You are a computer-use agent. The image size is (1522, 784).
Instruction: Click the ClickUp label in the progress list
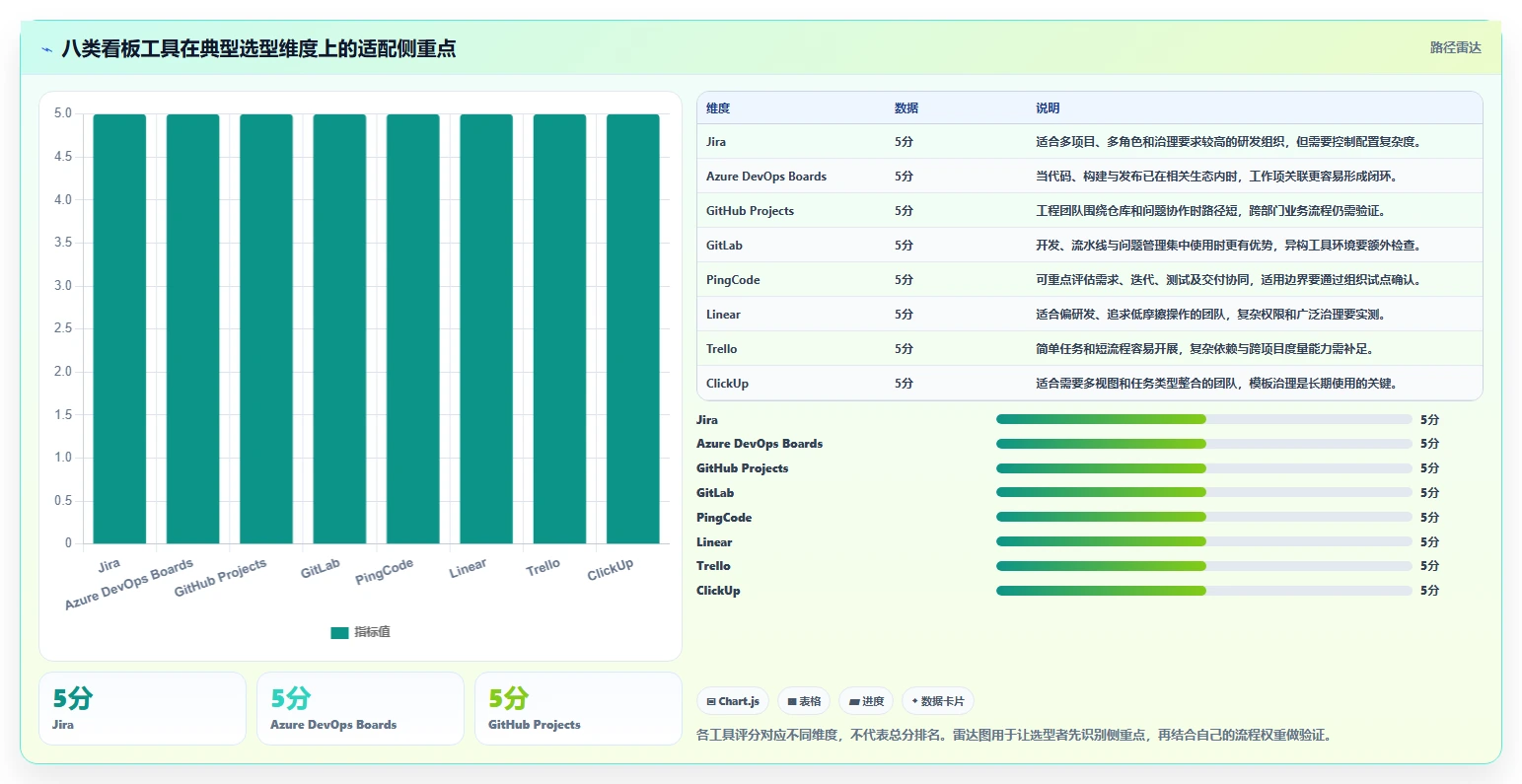(x=718, y=591)
